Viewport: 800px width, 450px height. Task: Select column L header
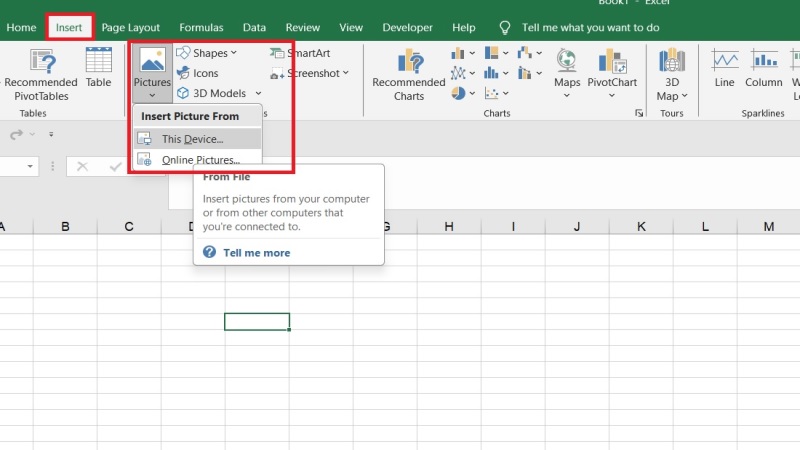[x=705, y=227]
